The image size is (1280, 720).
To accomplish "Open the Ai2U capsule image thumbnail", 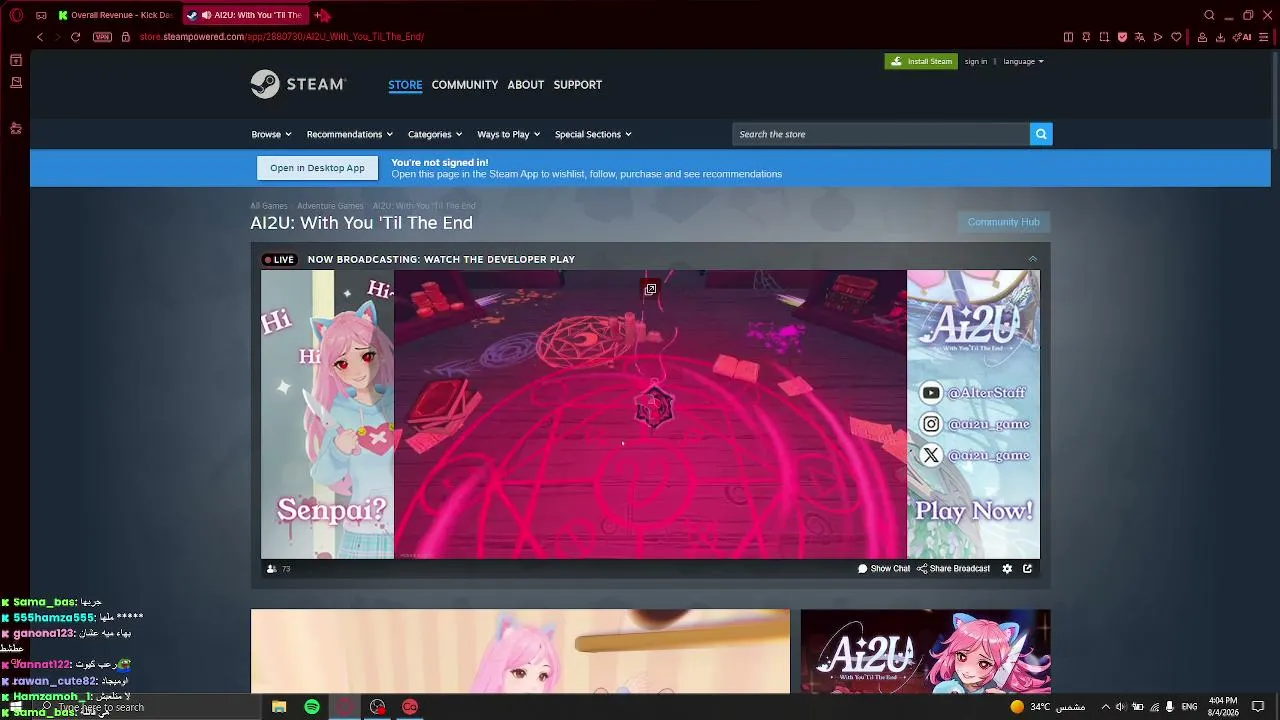I will tap(925, 651).
